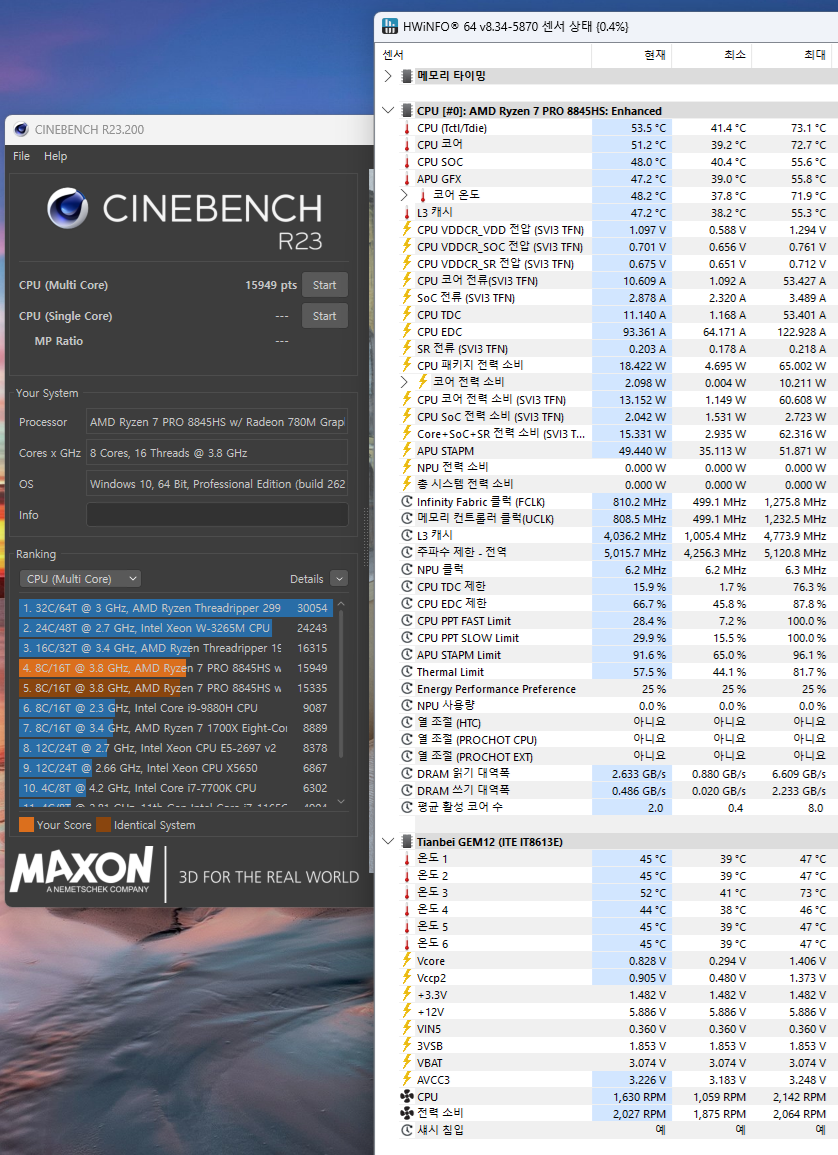Click fan icon beside CPU RPM row
The width and height of the screenshot is (838, 1155).
406,1096
